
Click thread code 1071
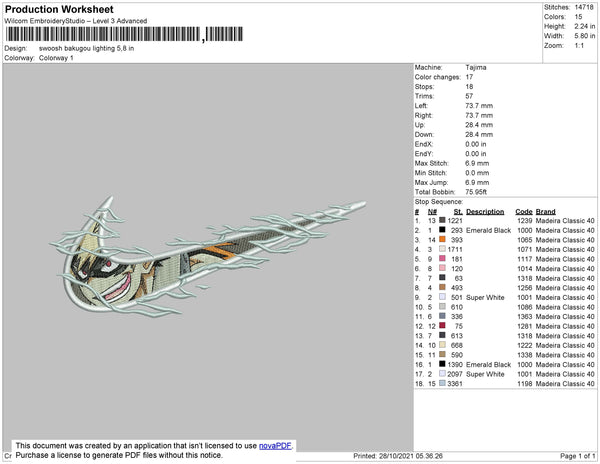(525, 249)
